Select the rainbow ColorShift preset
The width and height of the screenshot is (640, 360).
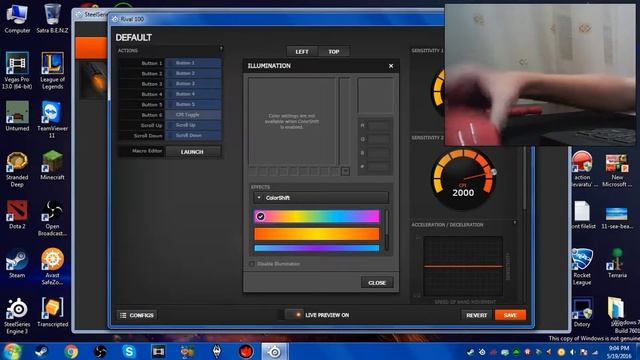[x=317, y=216]
